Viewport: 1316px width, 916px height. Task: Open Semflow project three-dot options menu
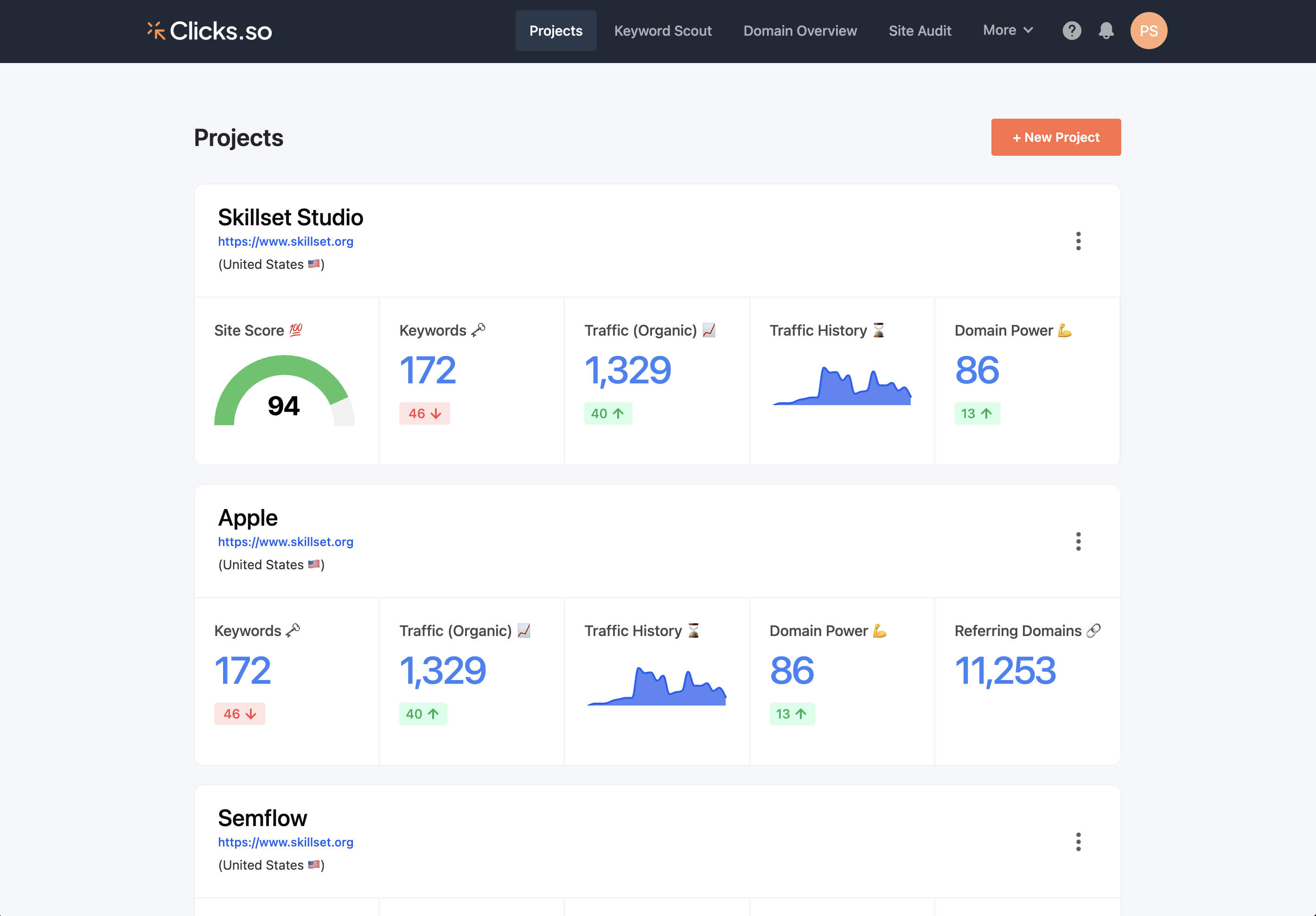pos(1078,841)
